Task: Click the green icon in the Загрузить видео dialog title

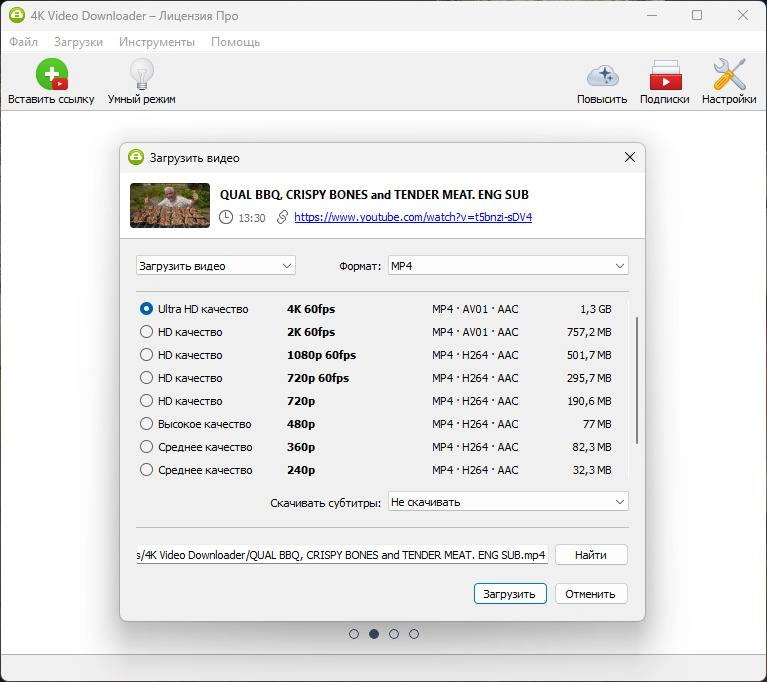Action: pyautogui.click(x=135, y=158)
